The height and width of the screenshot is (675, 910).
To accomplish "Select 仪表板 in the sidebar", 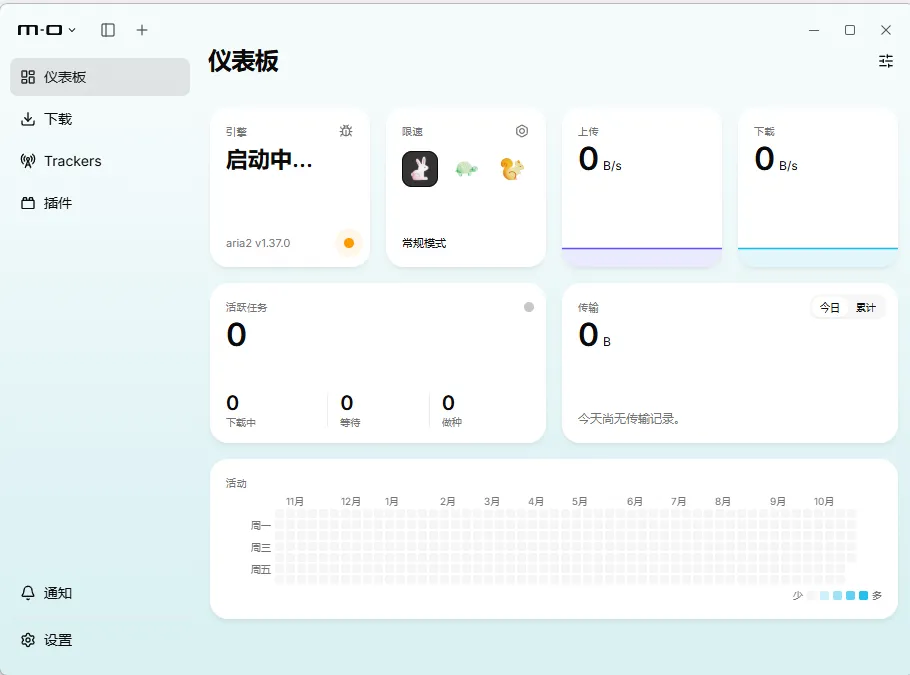I will pos(100,77).
